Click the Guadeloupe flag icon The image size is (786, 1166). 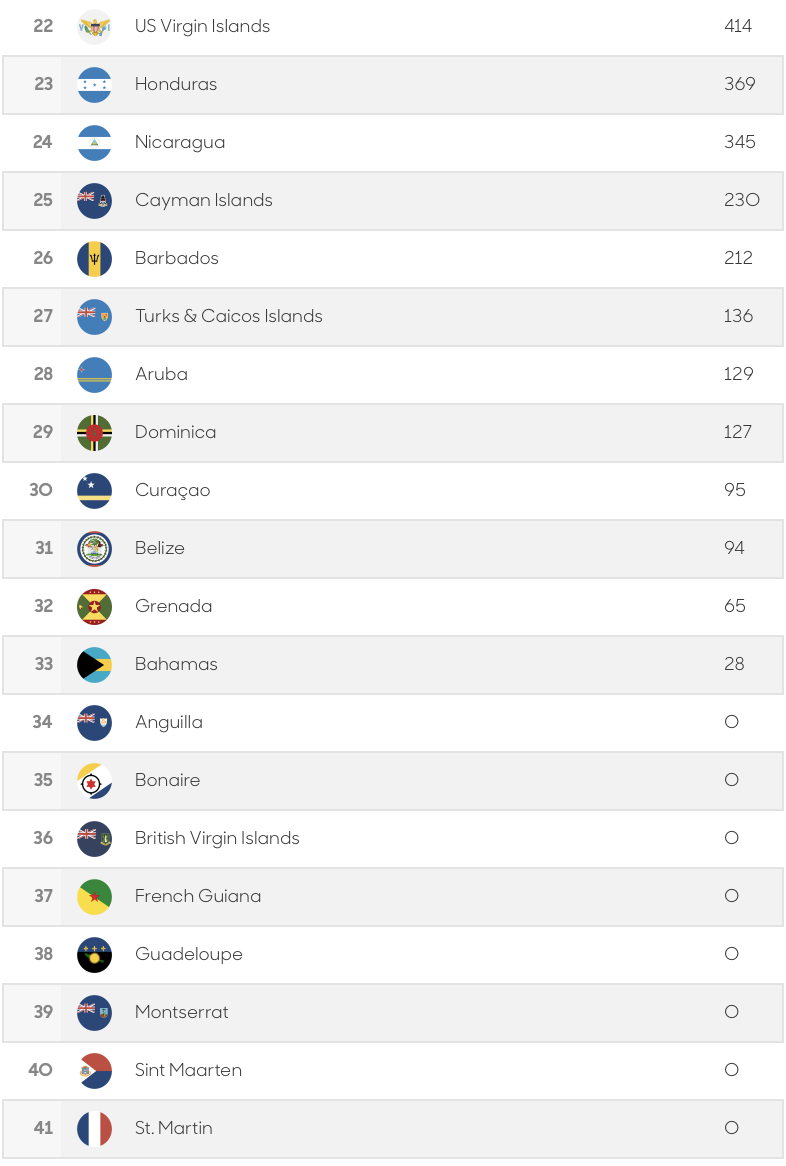(x=94, y=955)
